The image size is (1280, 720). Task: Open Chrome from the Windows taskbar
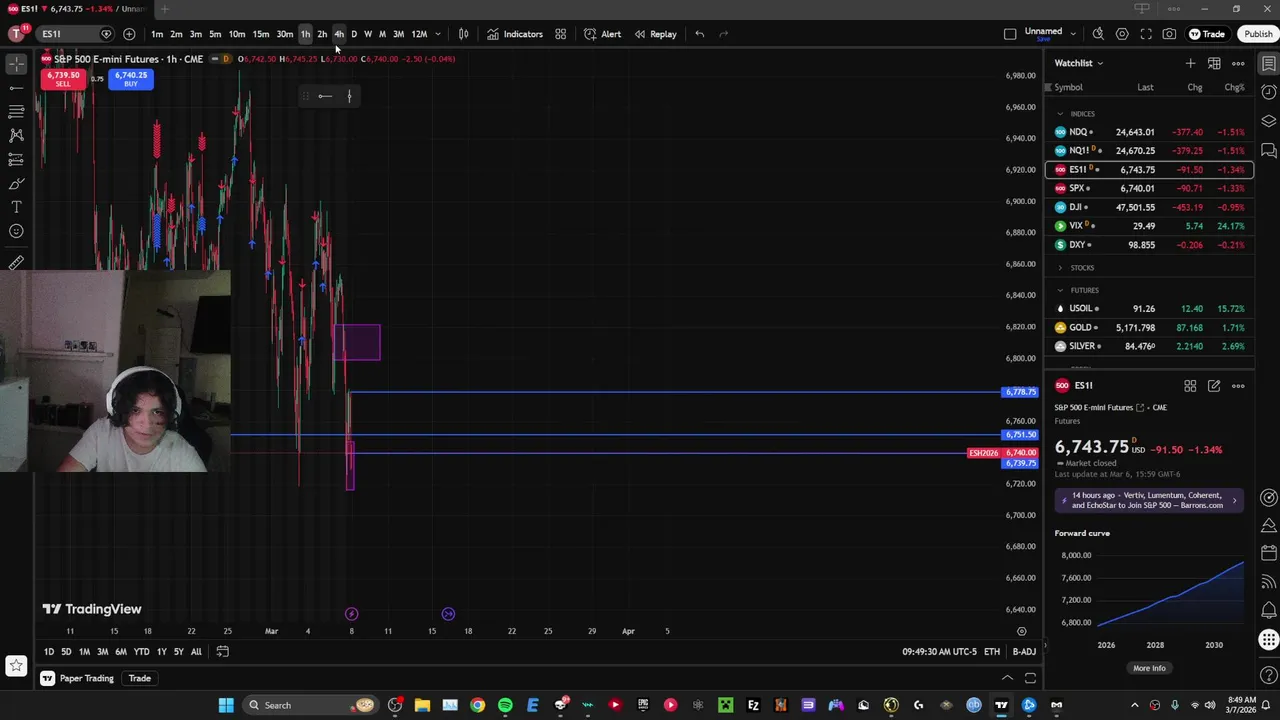[477, 705]
